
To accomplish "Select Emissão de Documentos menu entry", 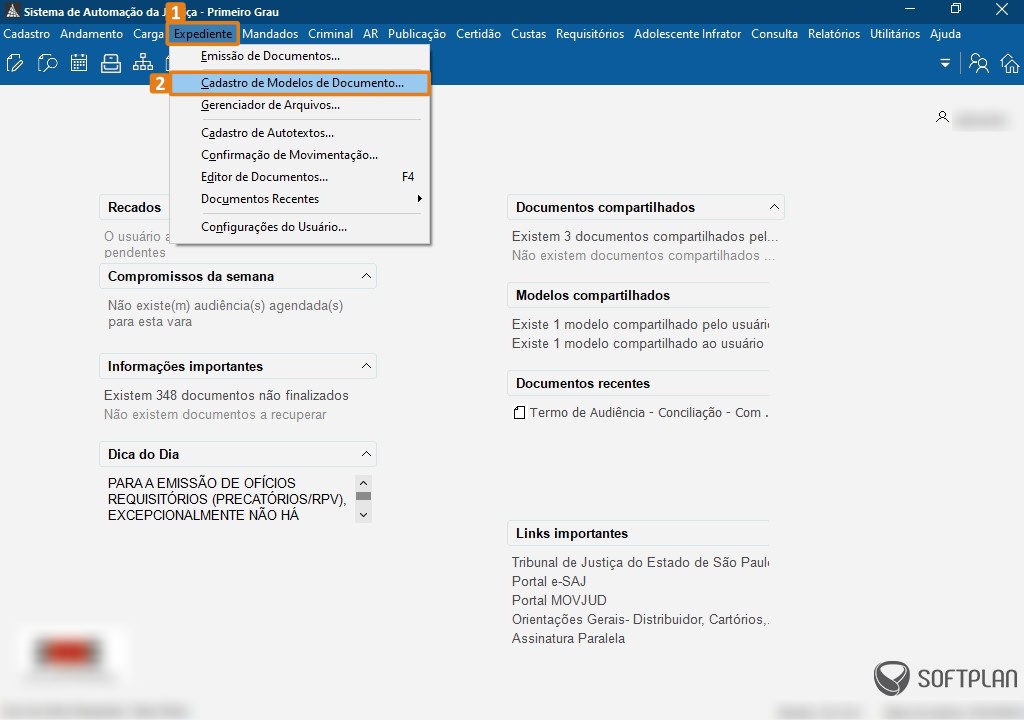I will tap(300, 56).
